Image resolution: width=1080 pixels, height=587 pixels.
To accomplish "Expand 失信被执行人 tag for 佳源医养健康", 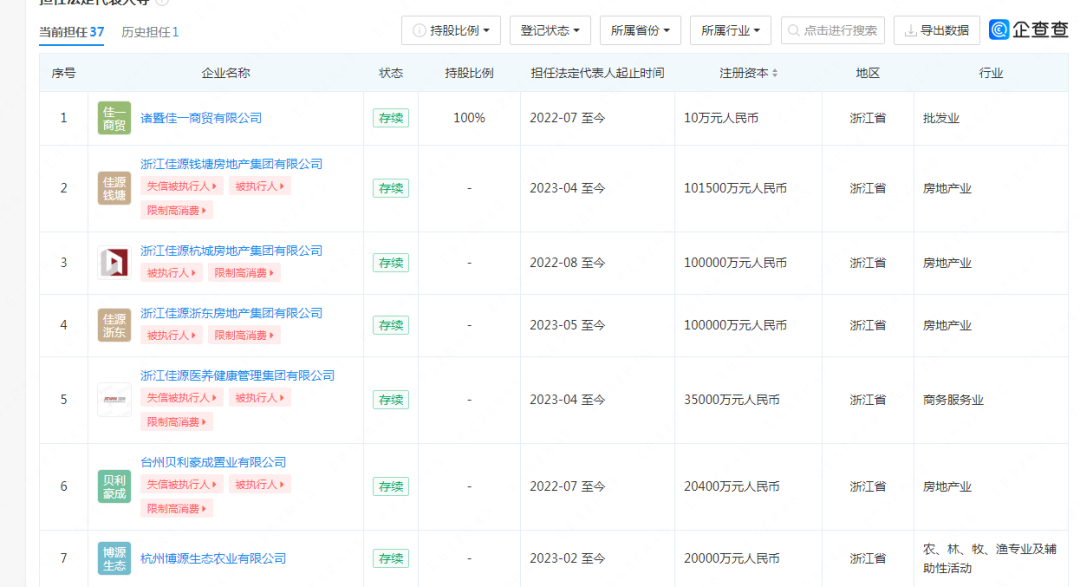I will (x=182, y=398).
